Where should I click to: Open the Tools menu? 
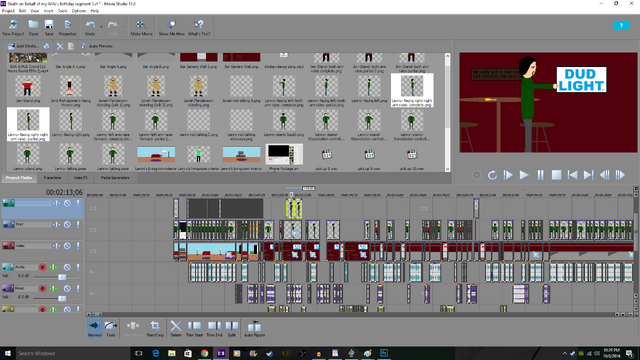62,11
